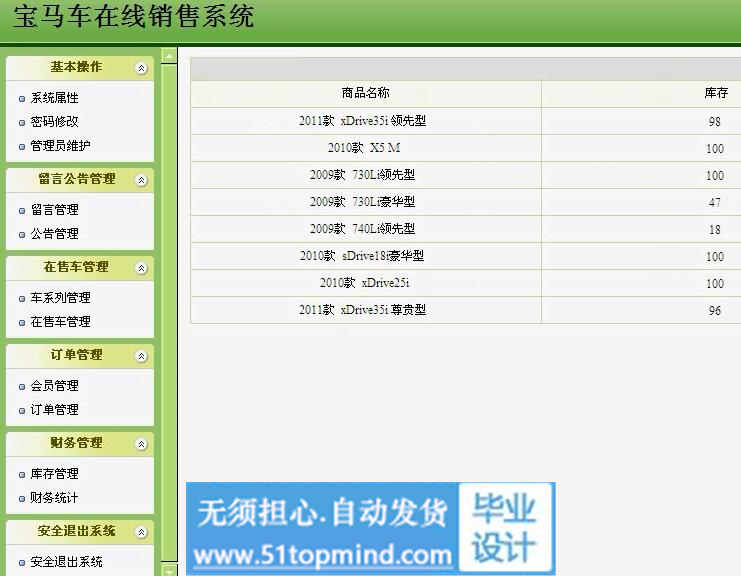Open 财务统计 menu entry

tap(54, 498)
